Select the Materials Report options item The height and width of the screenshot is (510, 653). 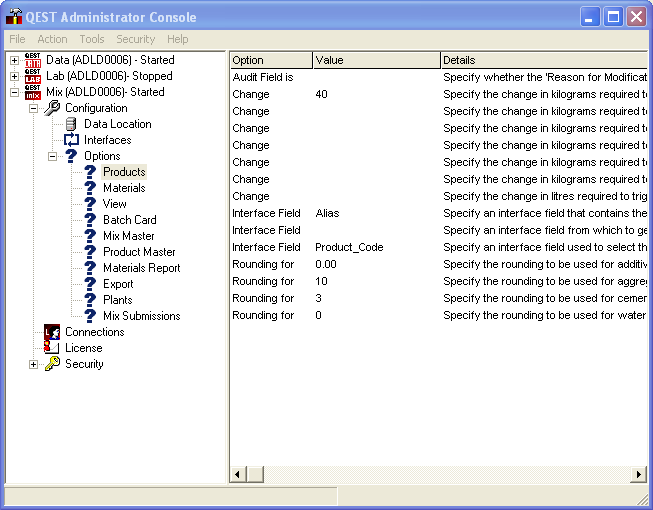[141, 268]
